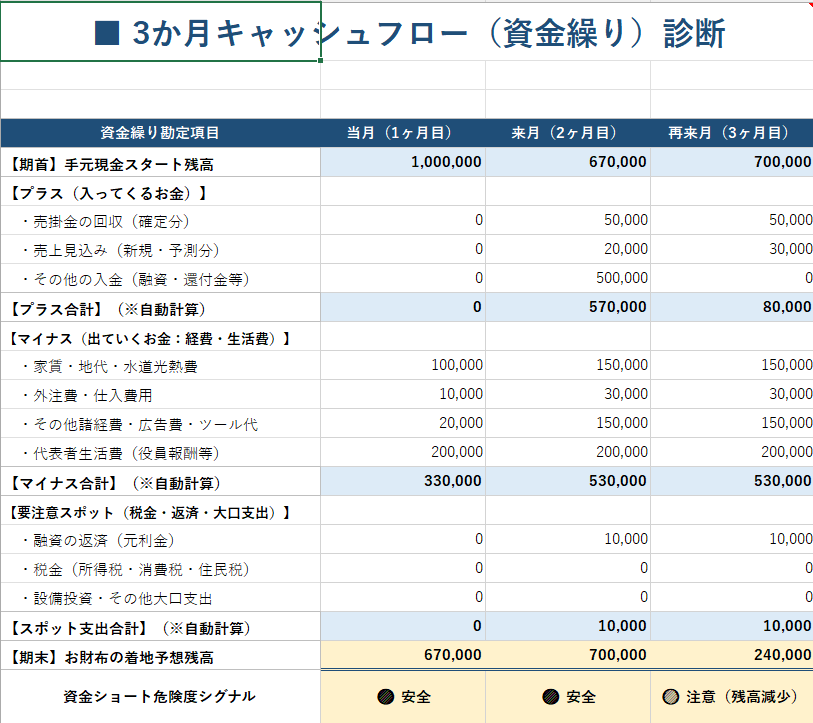Click the その他諸経費・広告費・ツール代 label

[x=139, y=425]
